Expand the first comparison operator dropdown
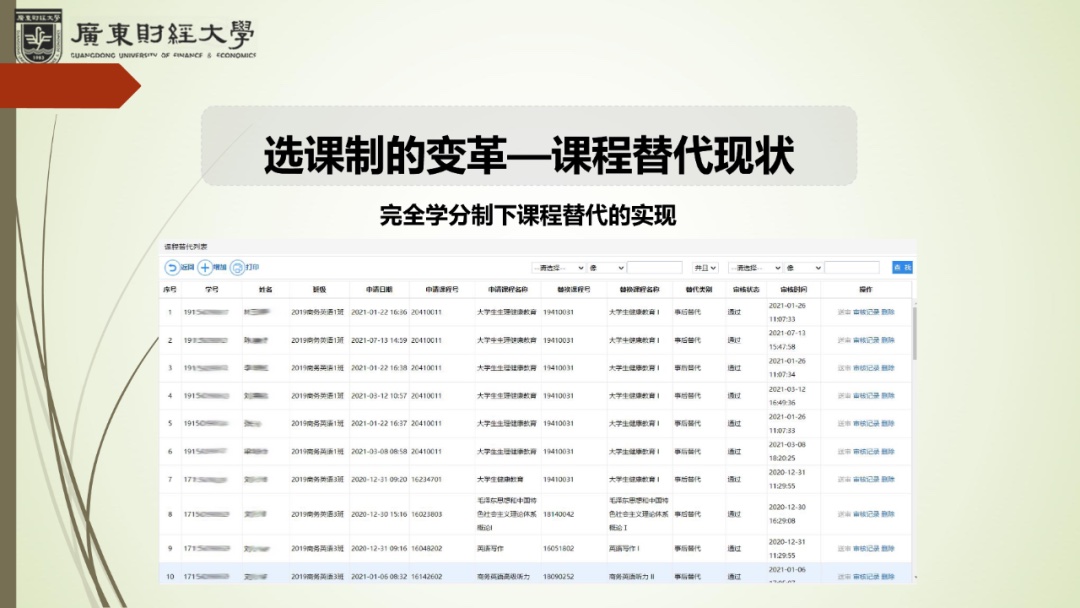Viewport: 1080px width, 608px height. click(x=606, y=268)
